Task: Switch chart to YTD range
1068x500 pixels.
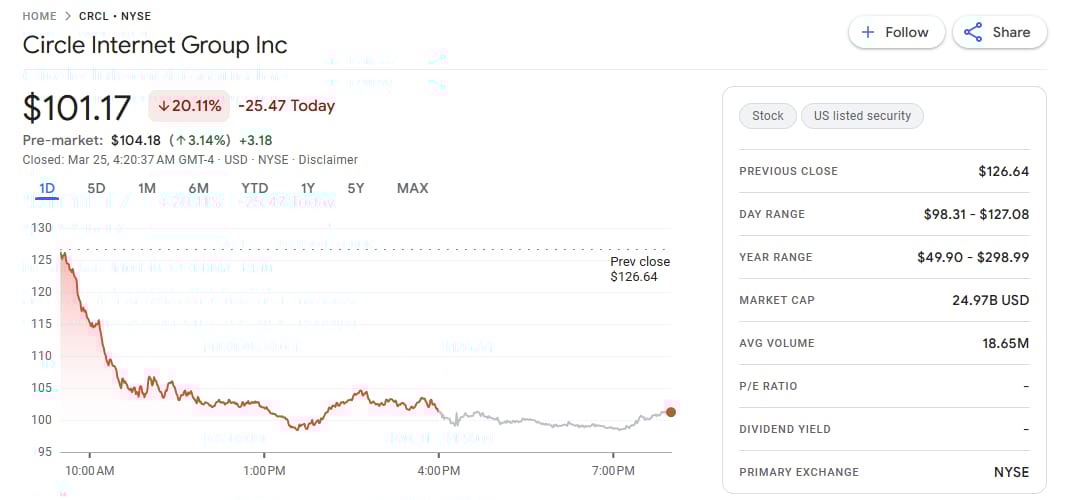Action: tap(254, 188)
